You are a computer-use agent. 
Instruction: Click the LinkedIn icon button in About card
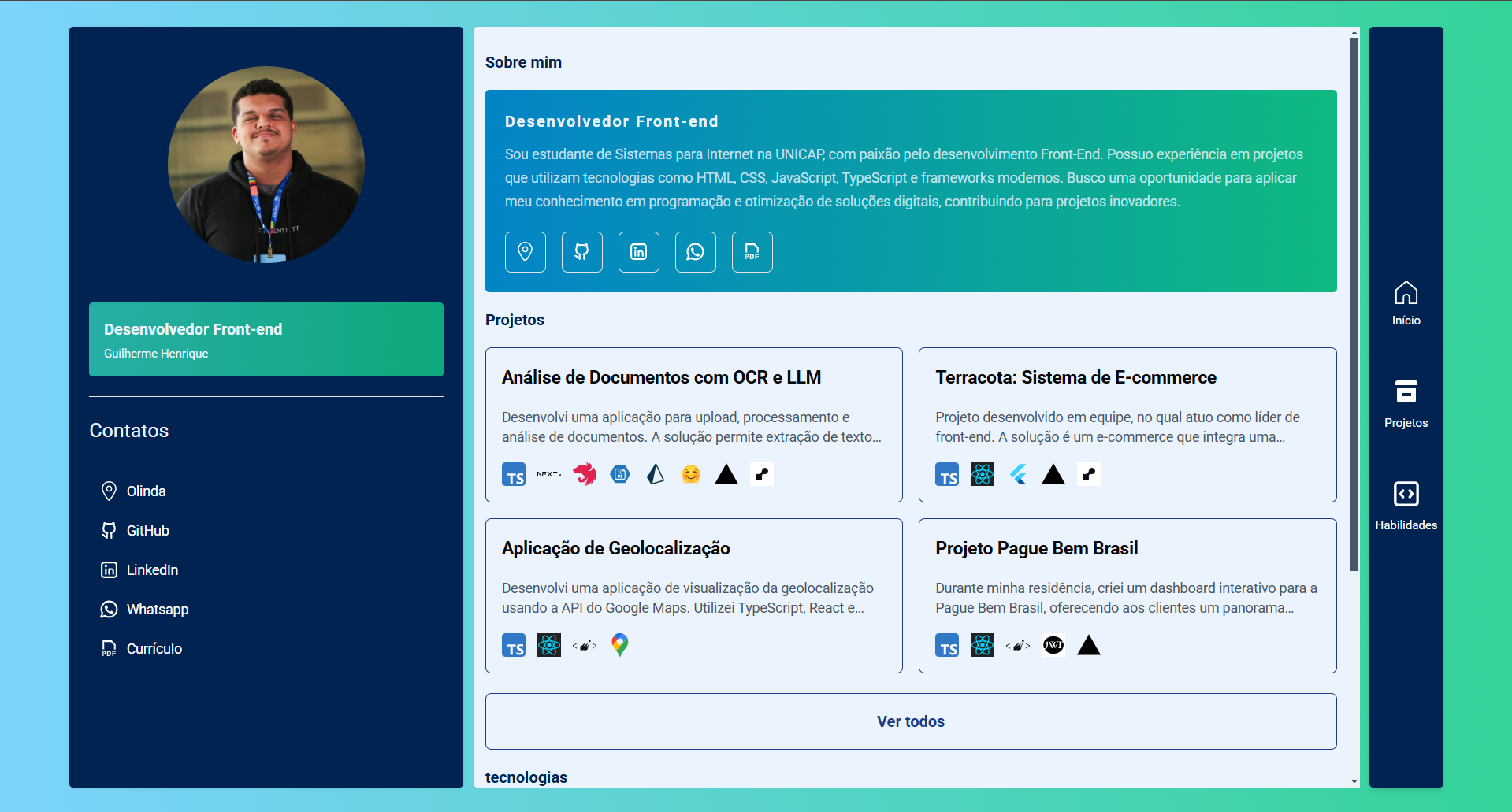[638, 252]
